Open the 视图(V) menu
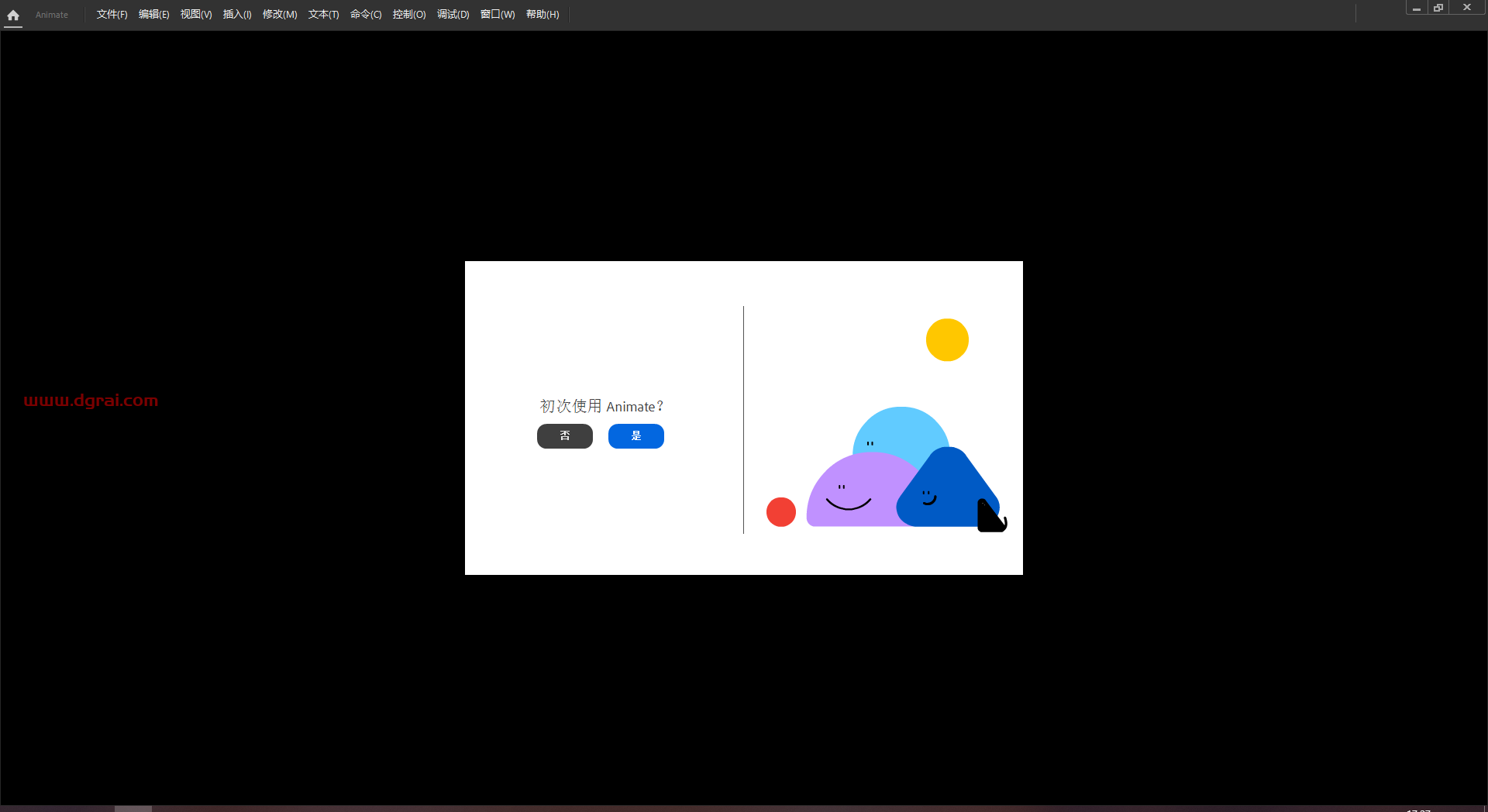1488x812 pixels. click(195, 14)
